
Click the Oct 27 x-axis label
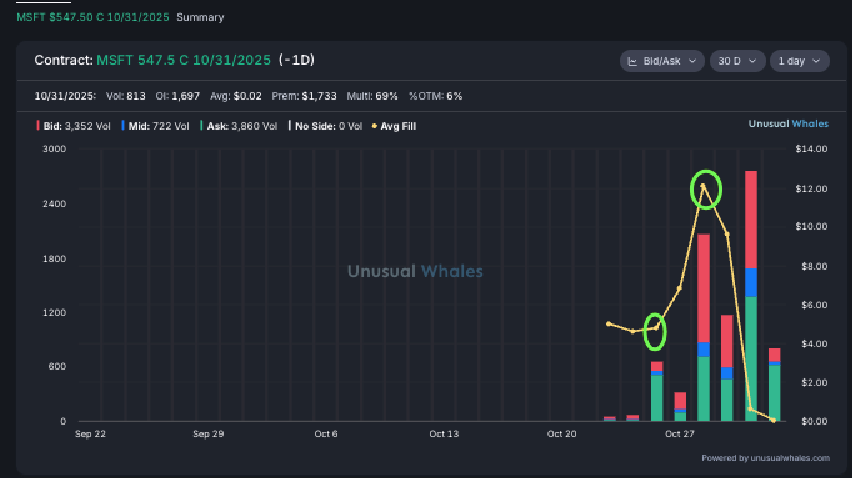pyautogui.click(x=680, y=434)
